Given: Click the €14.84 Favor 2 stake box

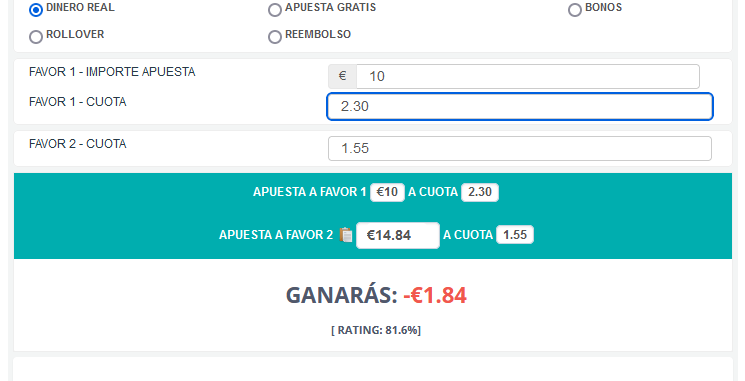Looking at the screenshot, I should click(x=398, y=235).
